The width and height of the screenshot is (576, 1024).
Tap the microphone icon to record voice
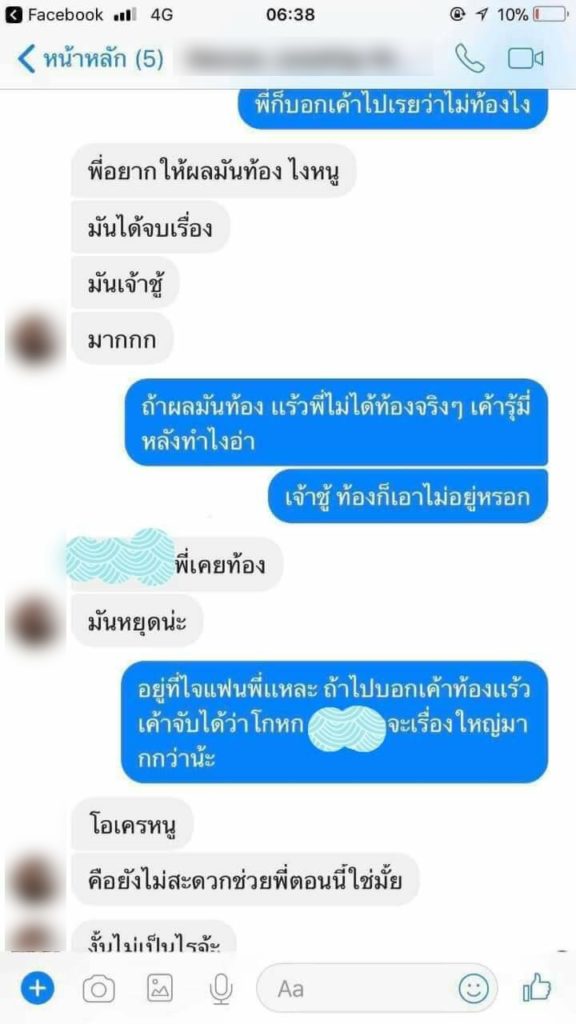point(221,989)
